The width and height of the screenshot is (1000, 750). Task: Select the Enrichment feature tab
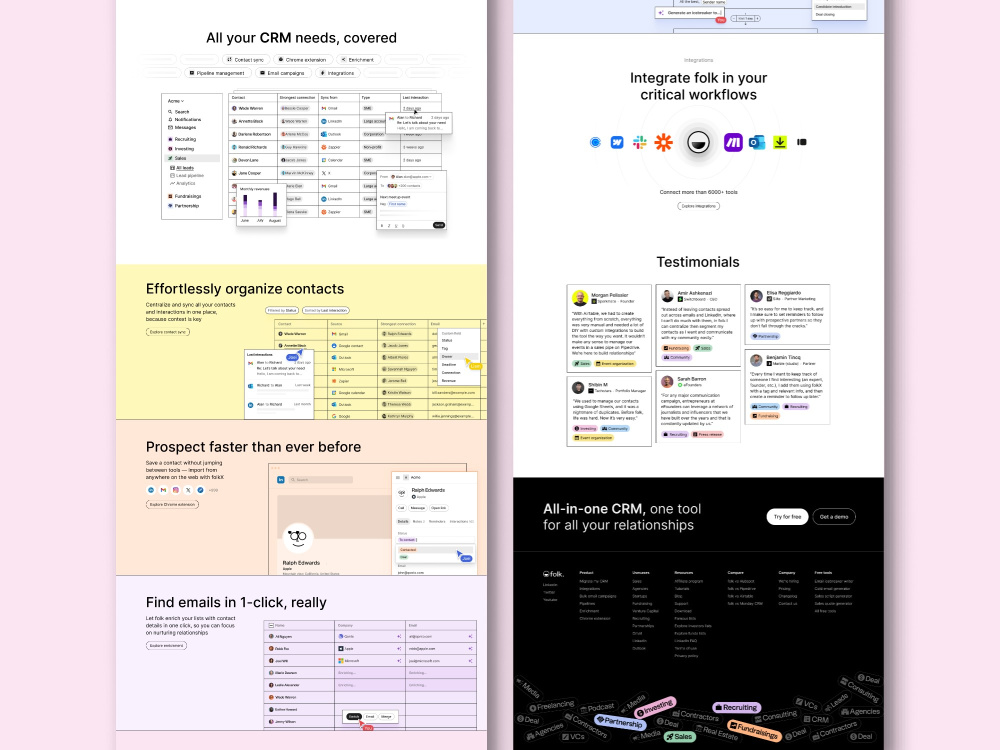tap(358, 59)
